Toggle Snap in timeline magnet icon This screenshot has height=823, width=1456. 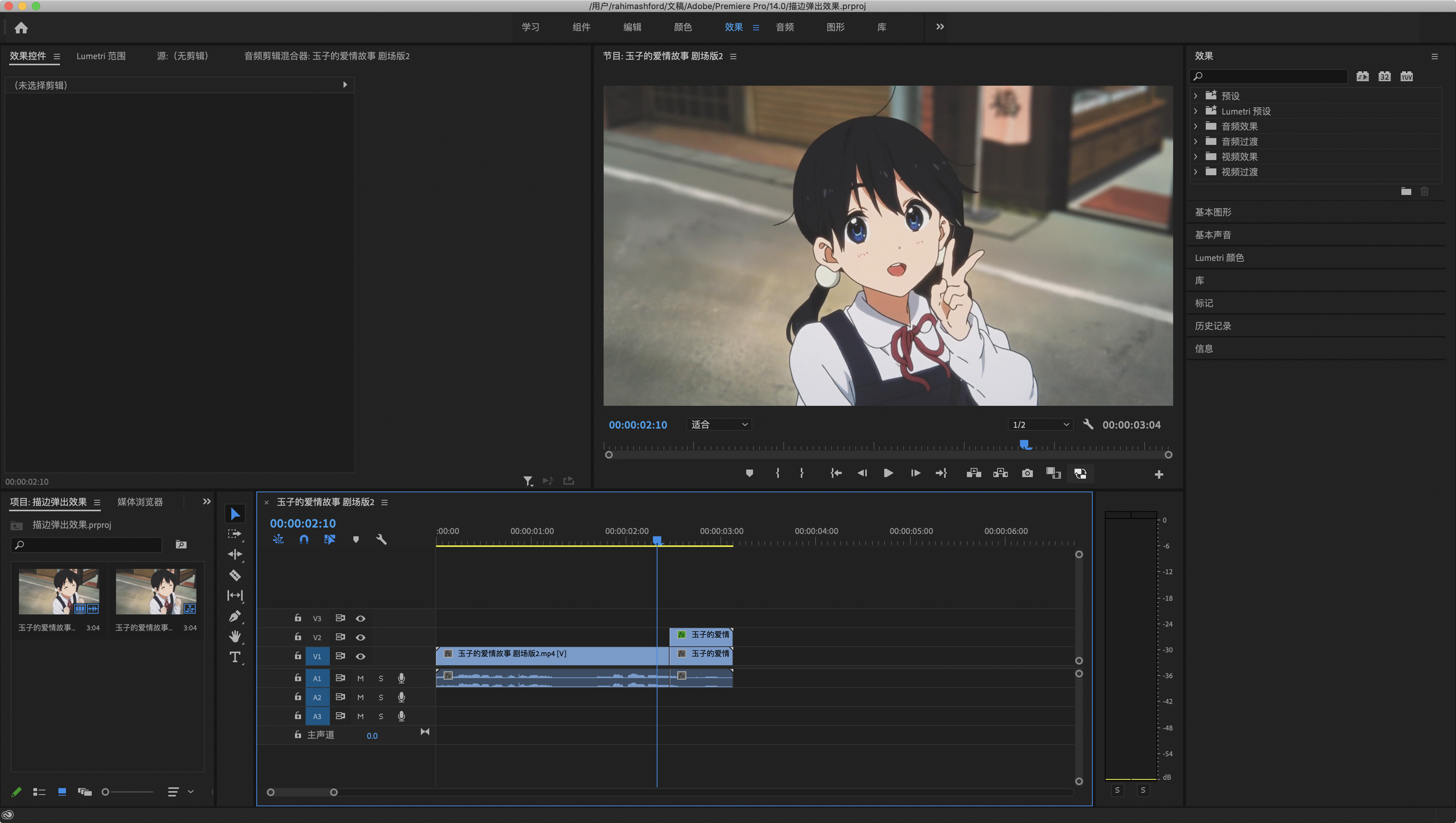tap(303, 539)
